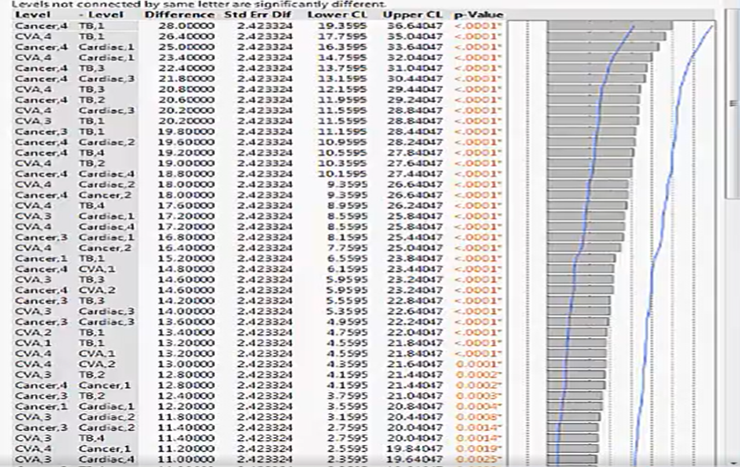The width and height of the screenshot is (740, 467).
Task: Click the first Level column header
Action: [x=32, y=15]
